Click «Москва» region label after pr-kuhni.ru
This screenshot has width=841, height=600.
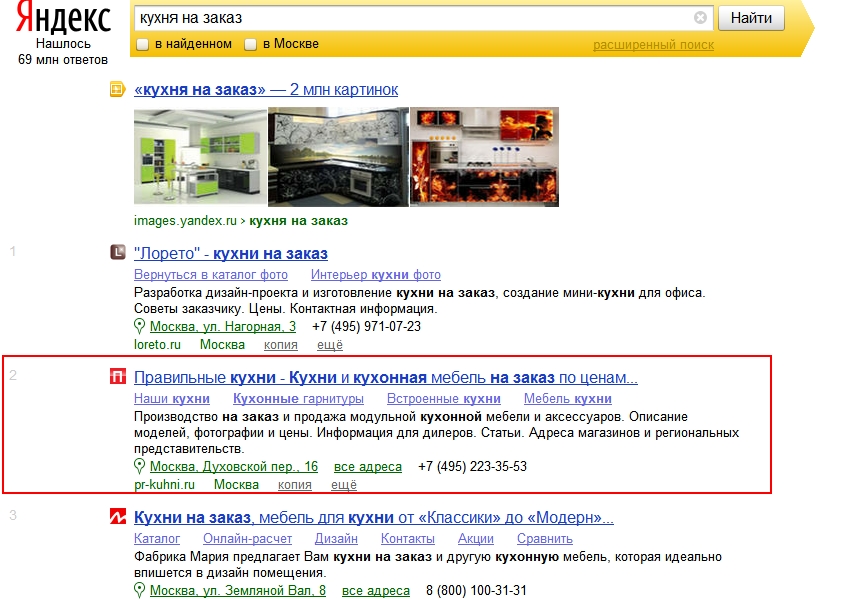tap(236, 485)
